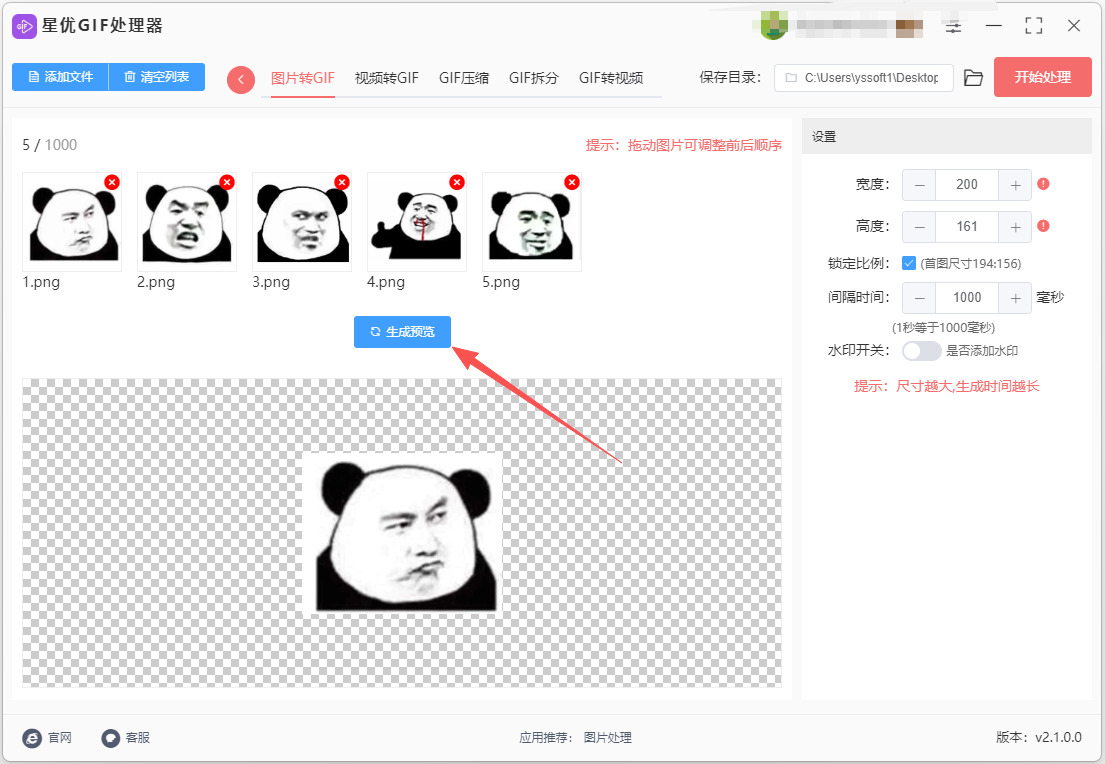Click the user avatar in title bar
This screenshot has width=1105, height=764.
773,26
